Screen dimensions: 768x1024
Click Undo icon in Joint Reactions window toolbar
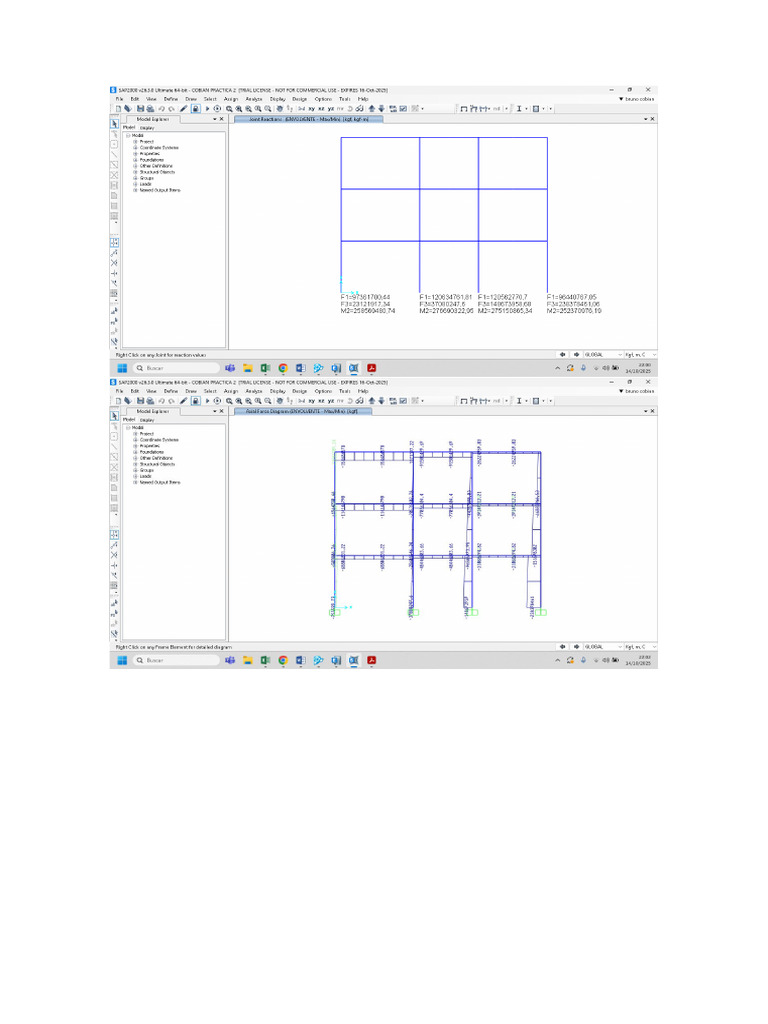[161, 109]
